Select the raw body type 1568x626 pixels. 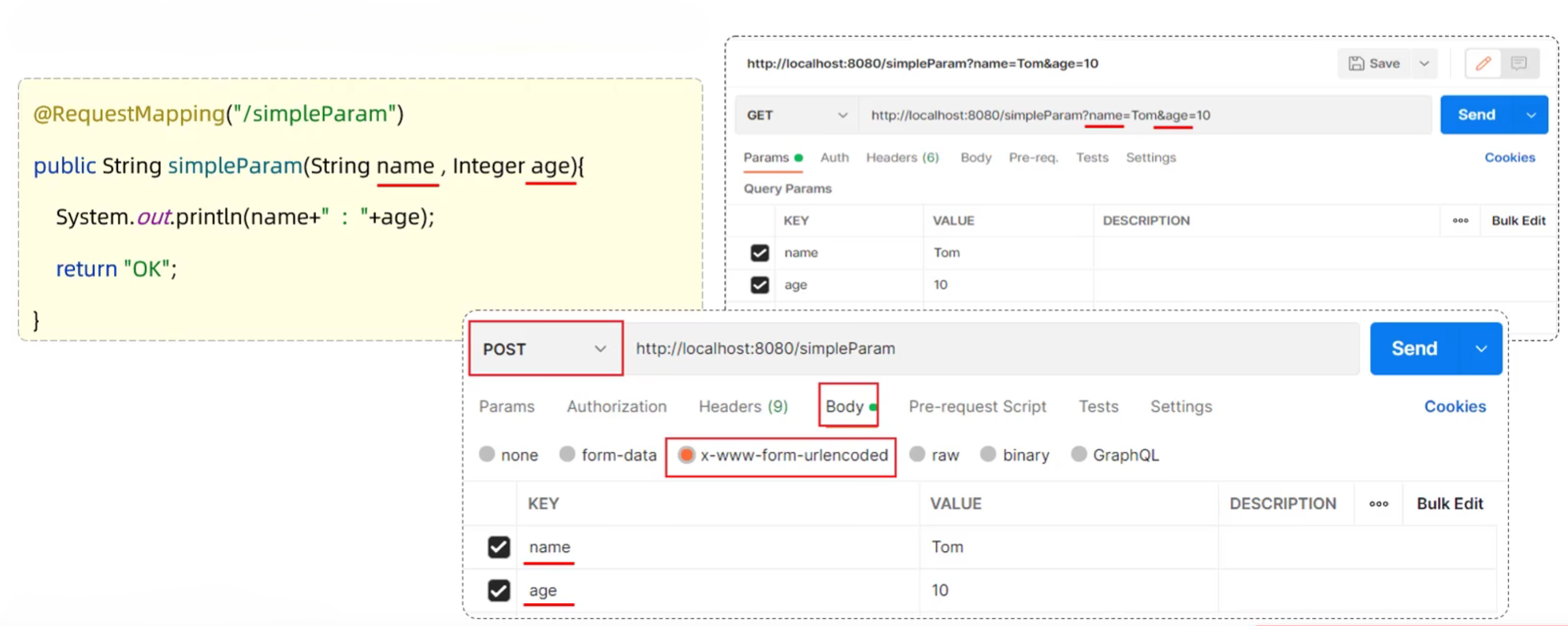tap(917, 454)
